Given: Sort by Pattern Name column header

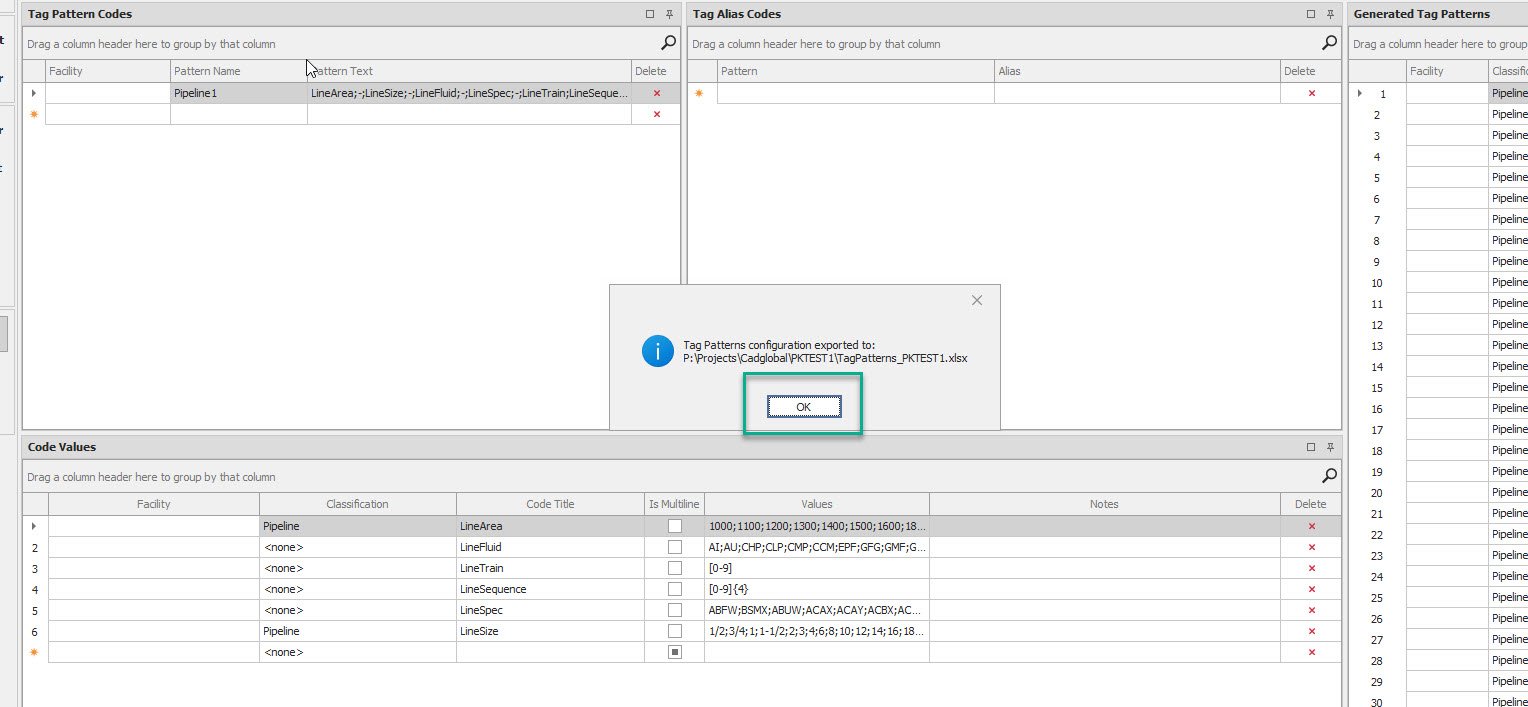Looking at the screenshot, I should [x=238, y=71].
